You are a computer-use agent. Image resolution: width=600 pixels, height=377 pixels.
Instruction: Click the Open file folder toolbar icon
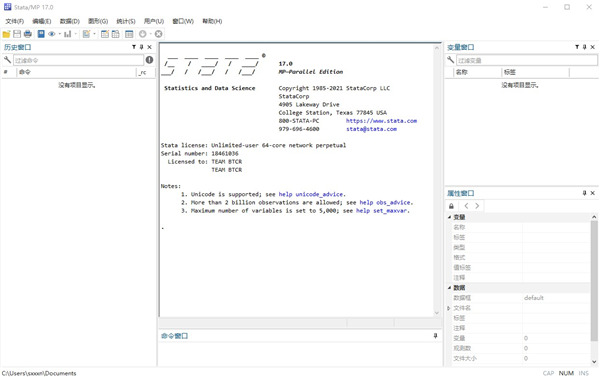[6, 34]
